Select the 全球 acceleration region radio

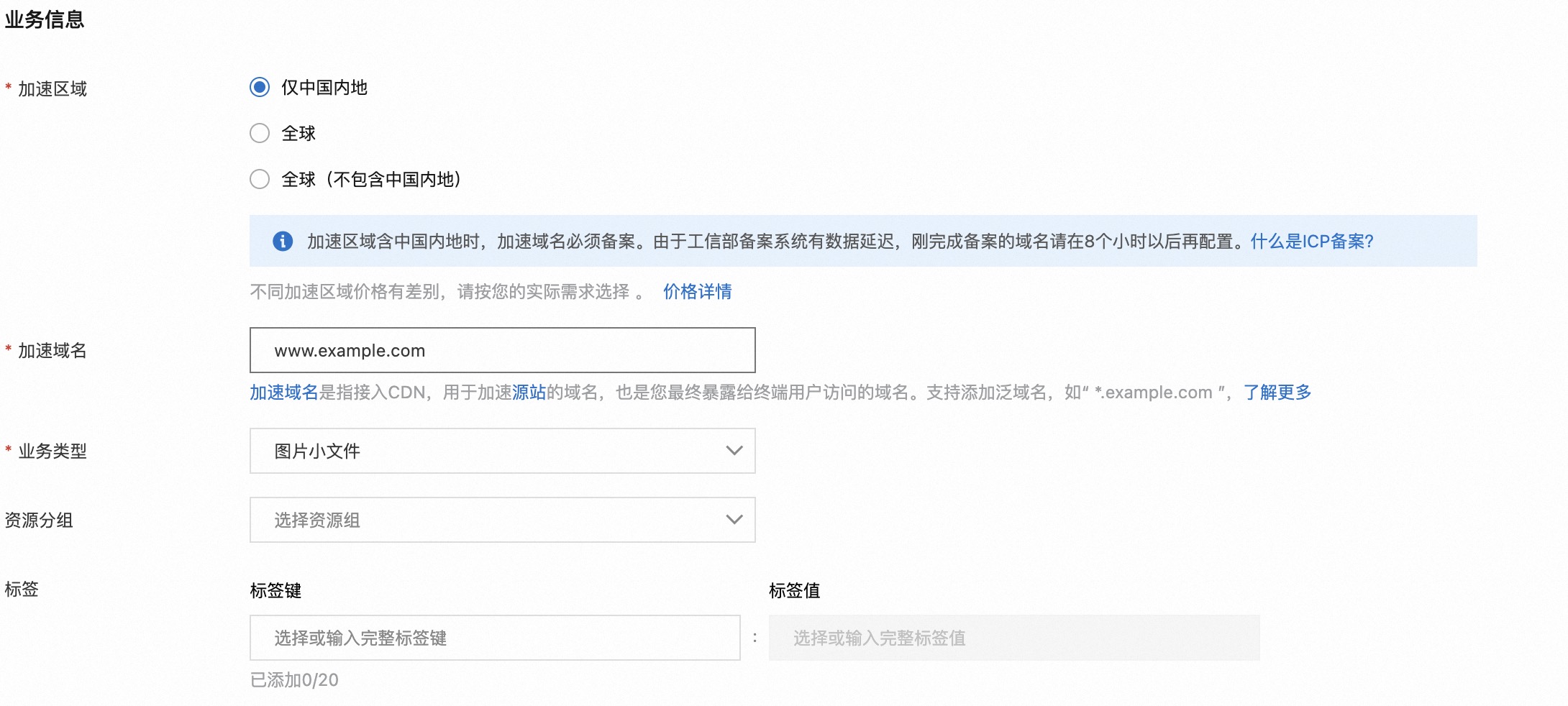click(x=260, y=133)
